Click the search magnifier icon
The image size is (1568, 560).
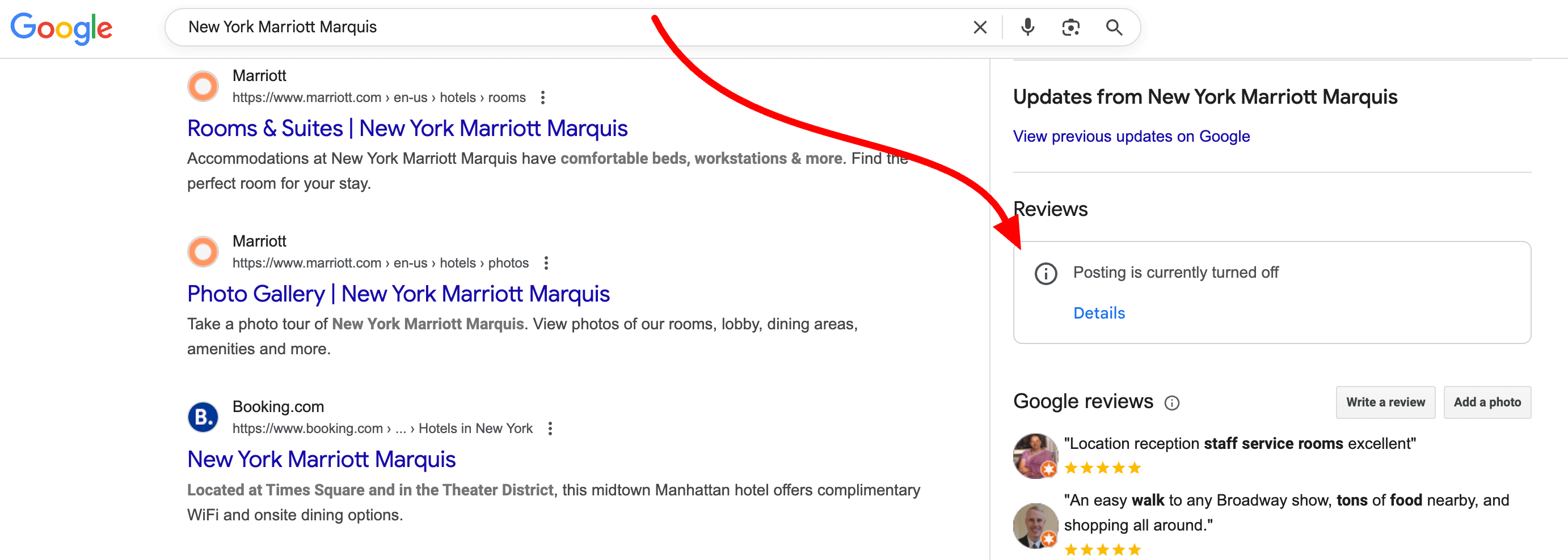pos(1115,27)
